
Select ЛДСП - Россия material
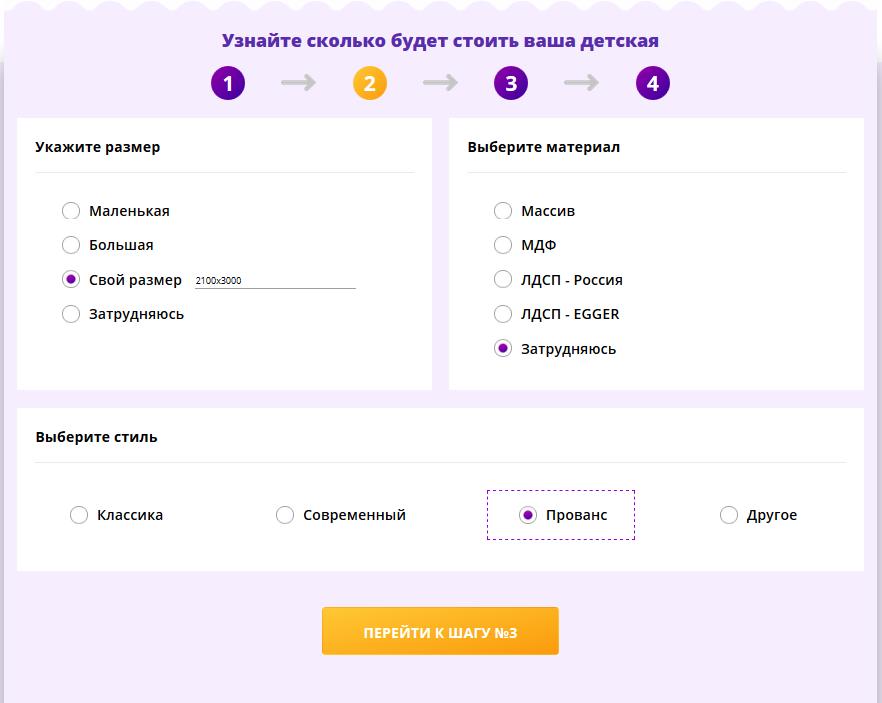(503, 280)
